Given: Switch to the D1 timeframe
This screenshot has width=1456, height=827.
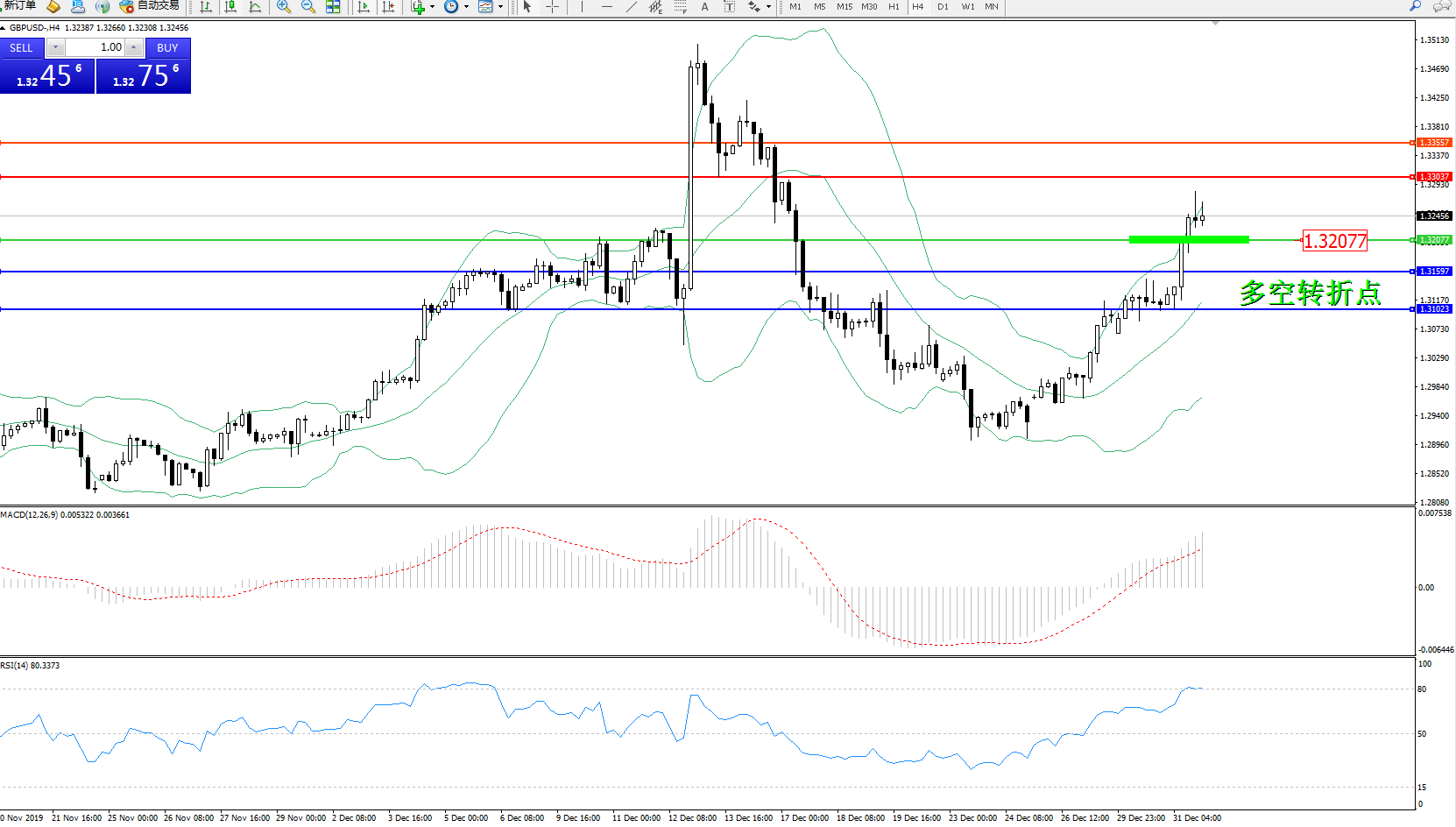Looking at the screenshot, I should 943,7.
